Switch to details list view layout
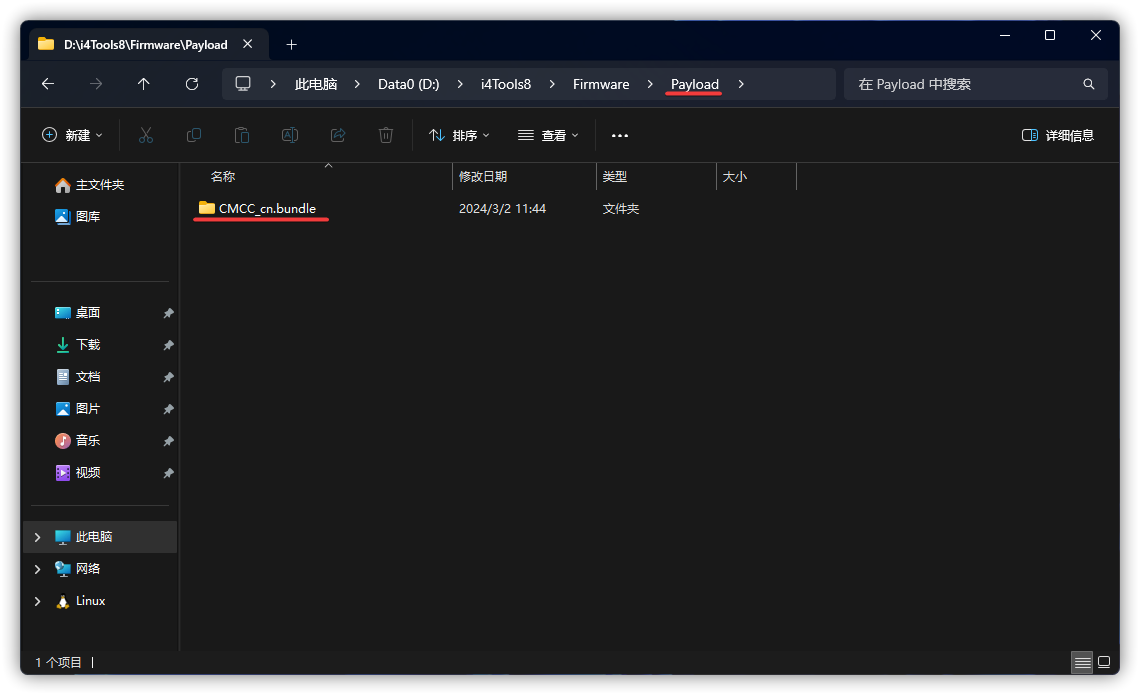Viewport: 1140px width, 695px height. click(x=1082, y=662)
